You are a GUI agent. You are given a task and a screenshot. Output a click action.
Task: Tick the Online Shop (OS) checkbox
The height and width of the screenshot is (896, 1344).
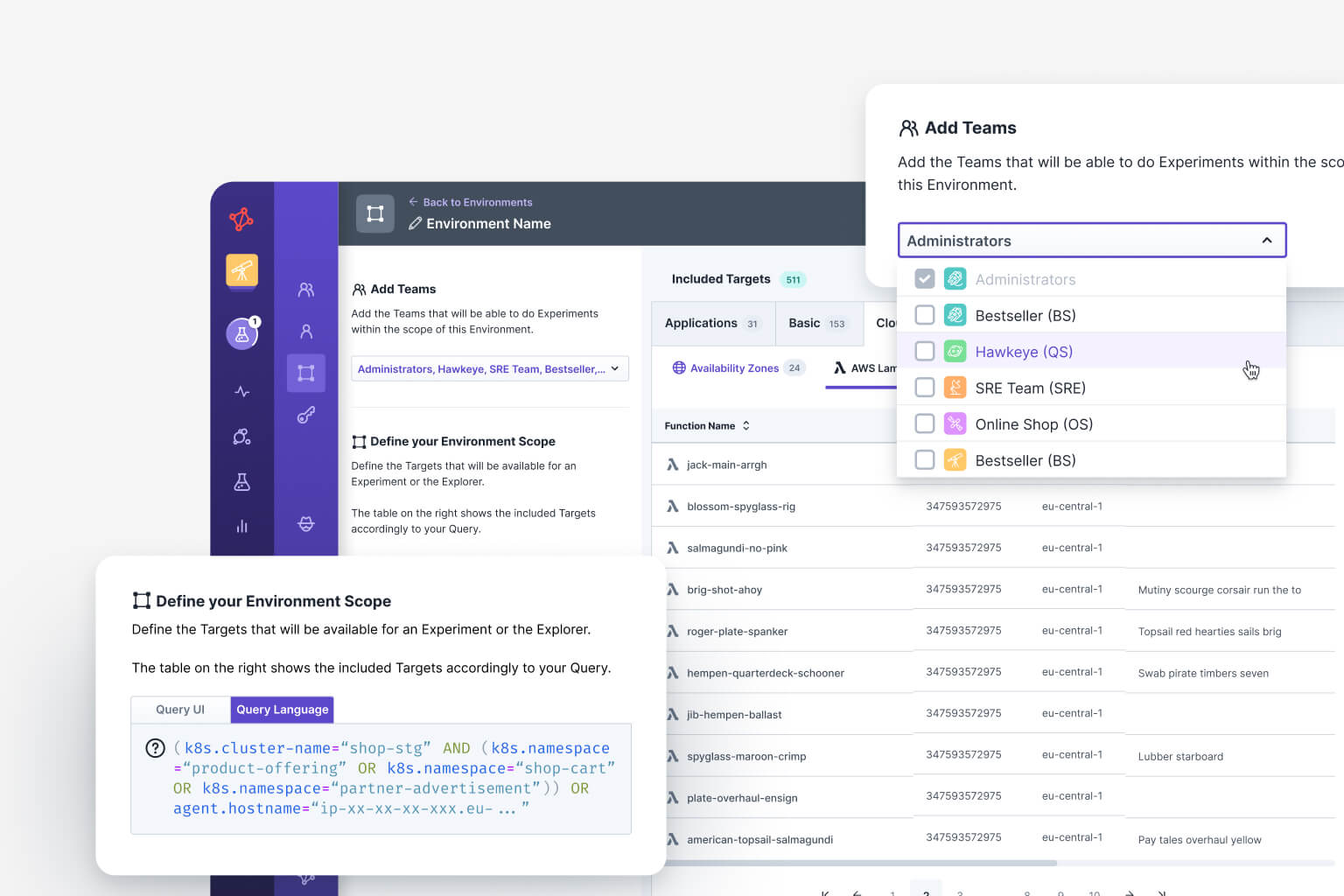924,424
